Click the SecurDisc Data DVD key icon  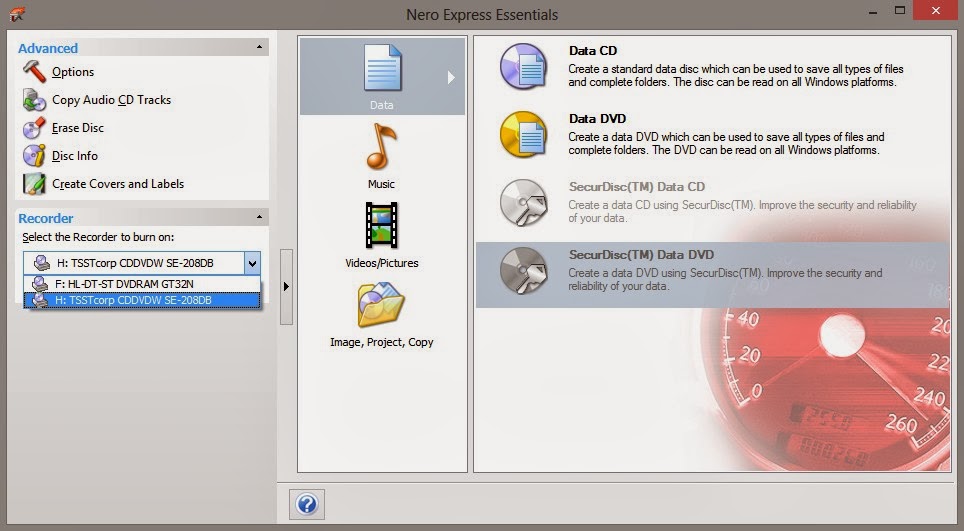pos(523,271)
